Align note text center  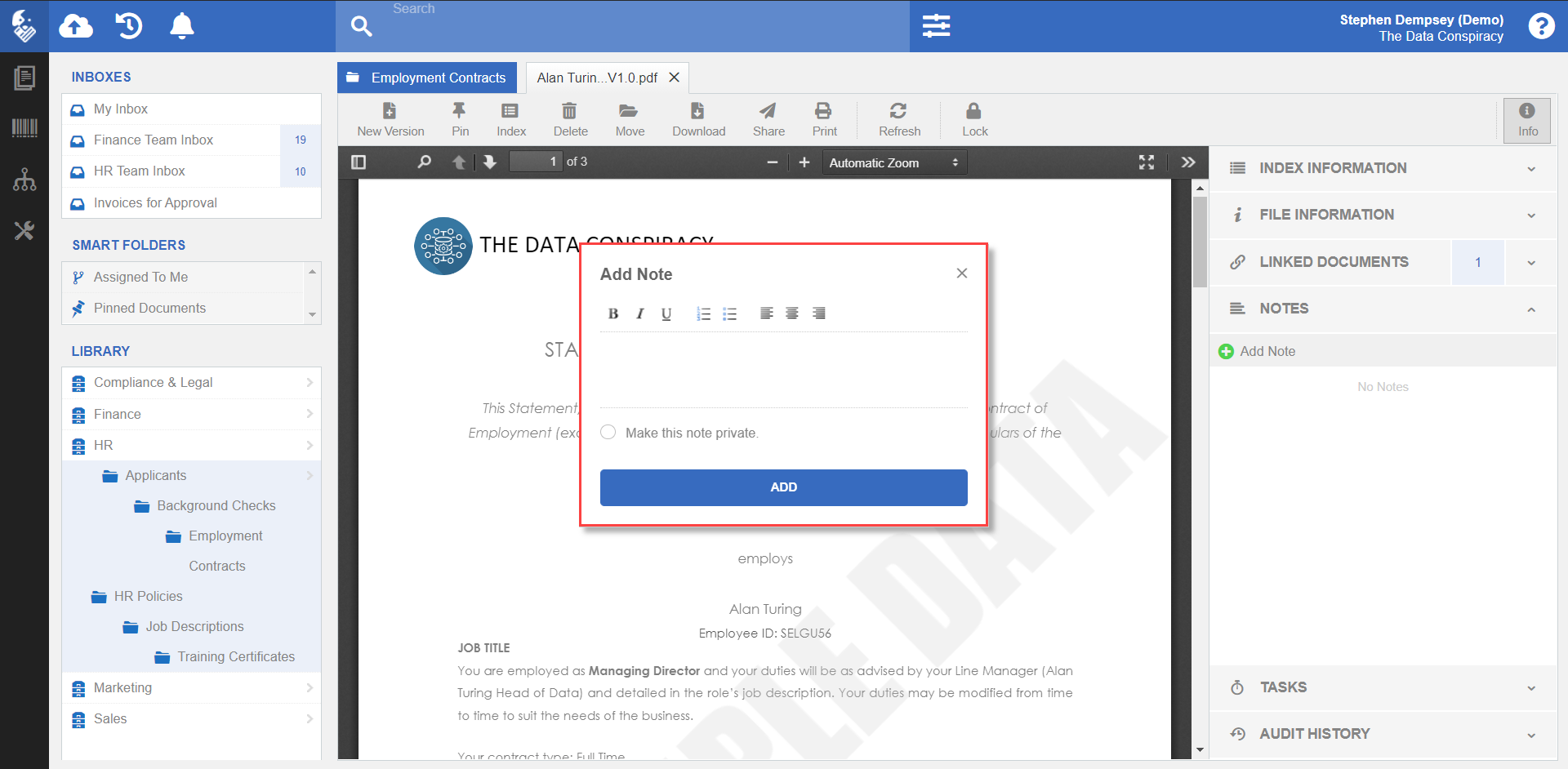792,313
